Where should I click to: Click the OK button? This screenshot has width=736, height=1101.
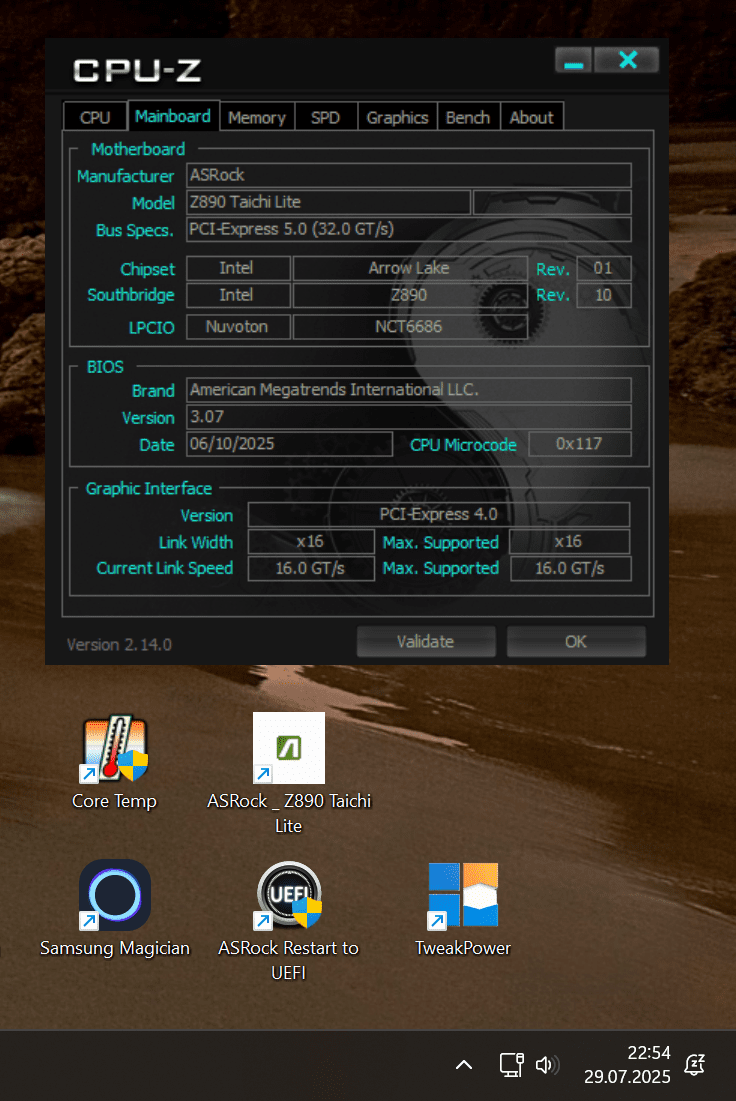576,642
